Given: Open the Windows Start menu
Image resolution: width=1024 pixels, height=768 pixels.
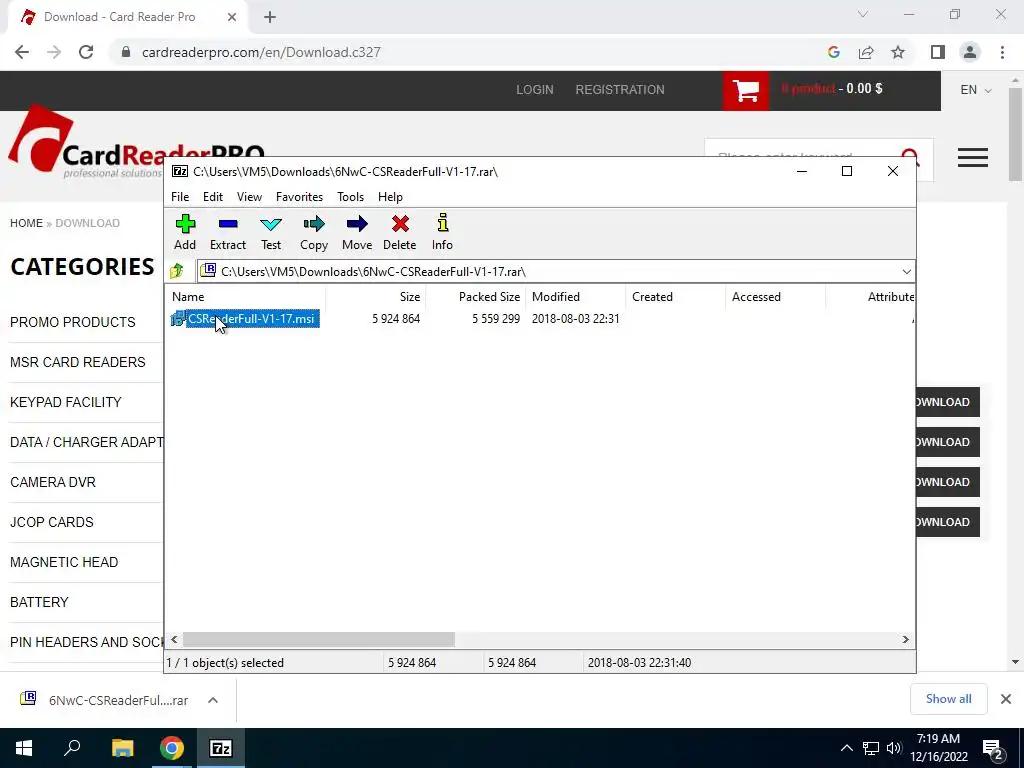Looking at the screenshot, I should pyautogui.click(x=24, y=748).
